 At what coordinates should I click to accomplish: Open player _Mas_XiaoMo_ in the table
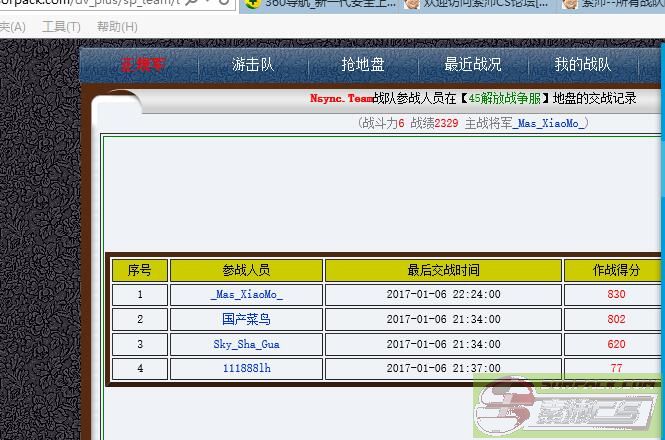246,295
